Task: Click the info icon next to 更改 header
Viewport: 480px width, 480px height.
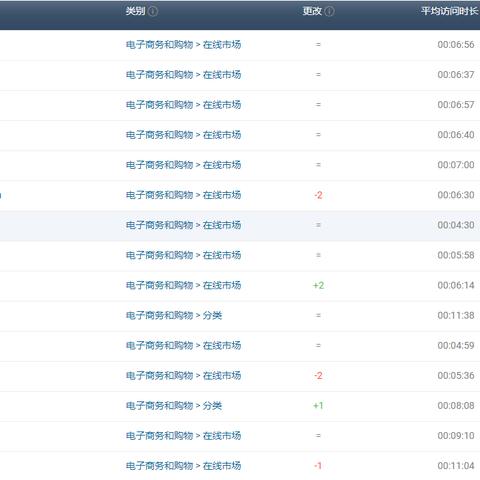Action: point(329,11)
